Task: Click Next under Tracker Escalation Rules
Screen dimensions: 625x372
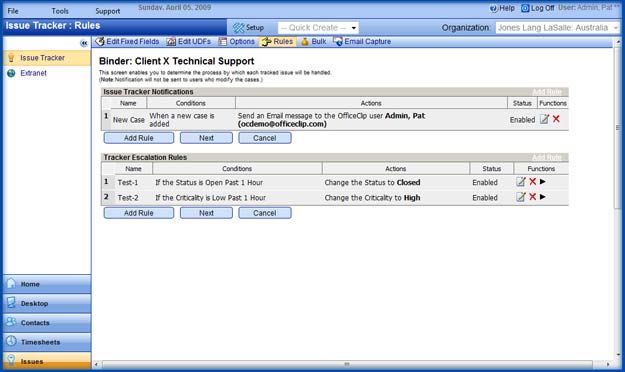Action: point(206,213)
